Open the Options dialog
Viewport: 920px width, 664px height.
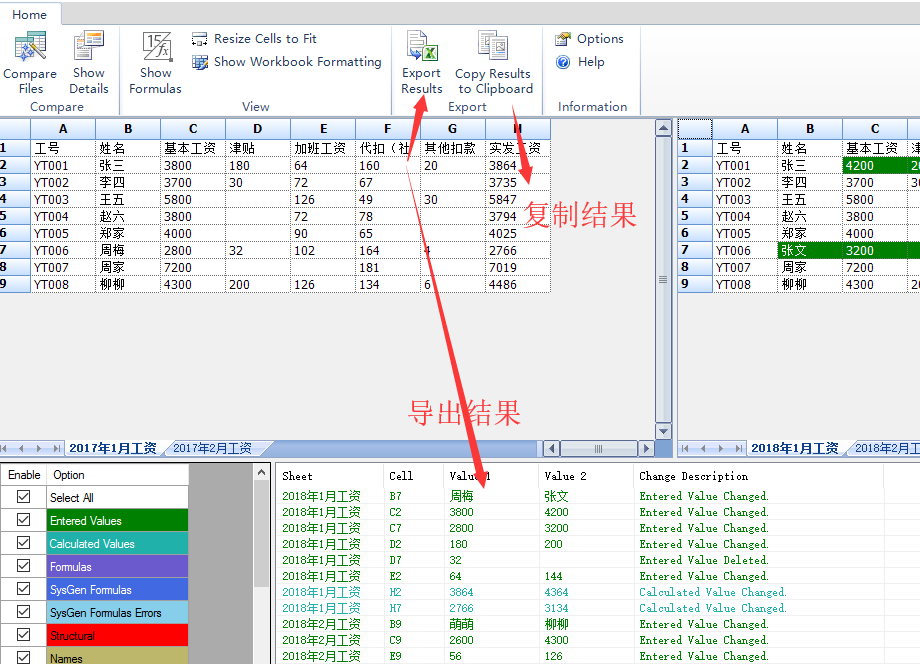click(589, 39)
